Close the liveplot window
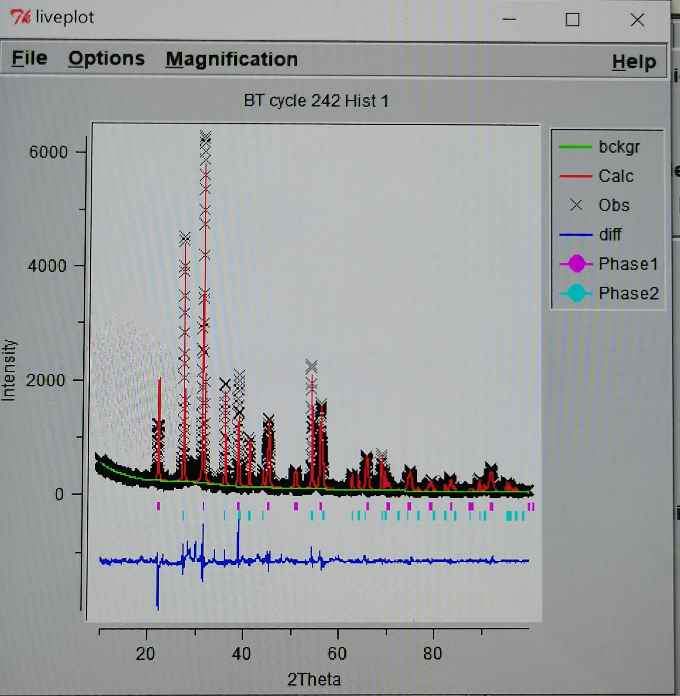680x696 pixels. click(637, 19)
